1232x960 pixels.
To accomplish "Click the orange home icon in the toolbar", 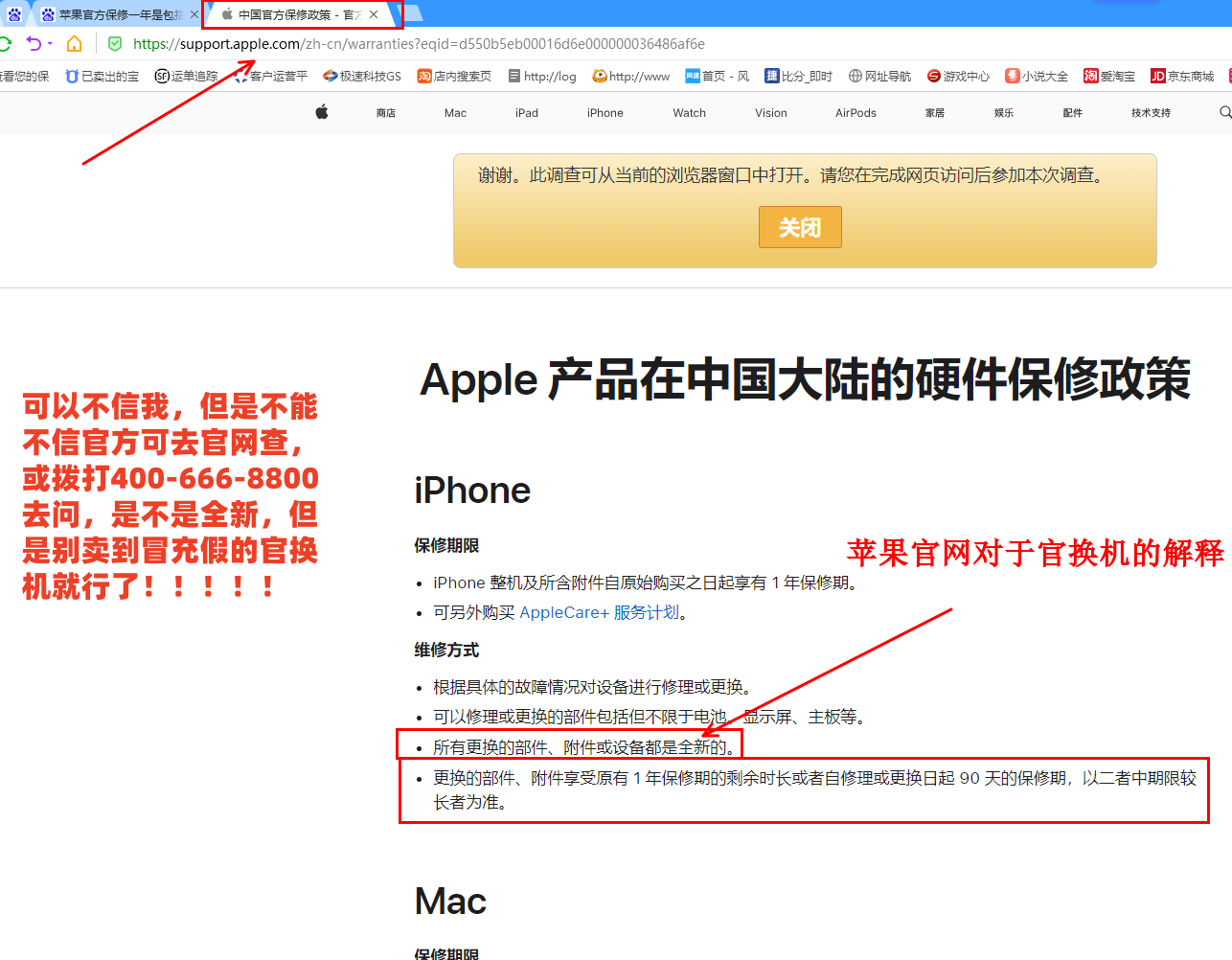I will (x=74, y=44).
